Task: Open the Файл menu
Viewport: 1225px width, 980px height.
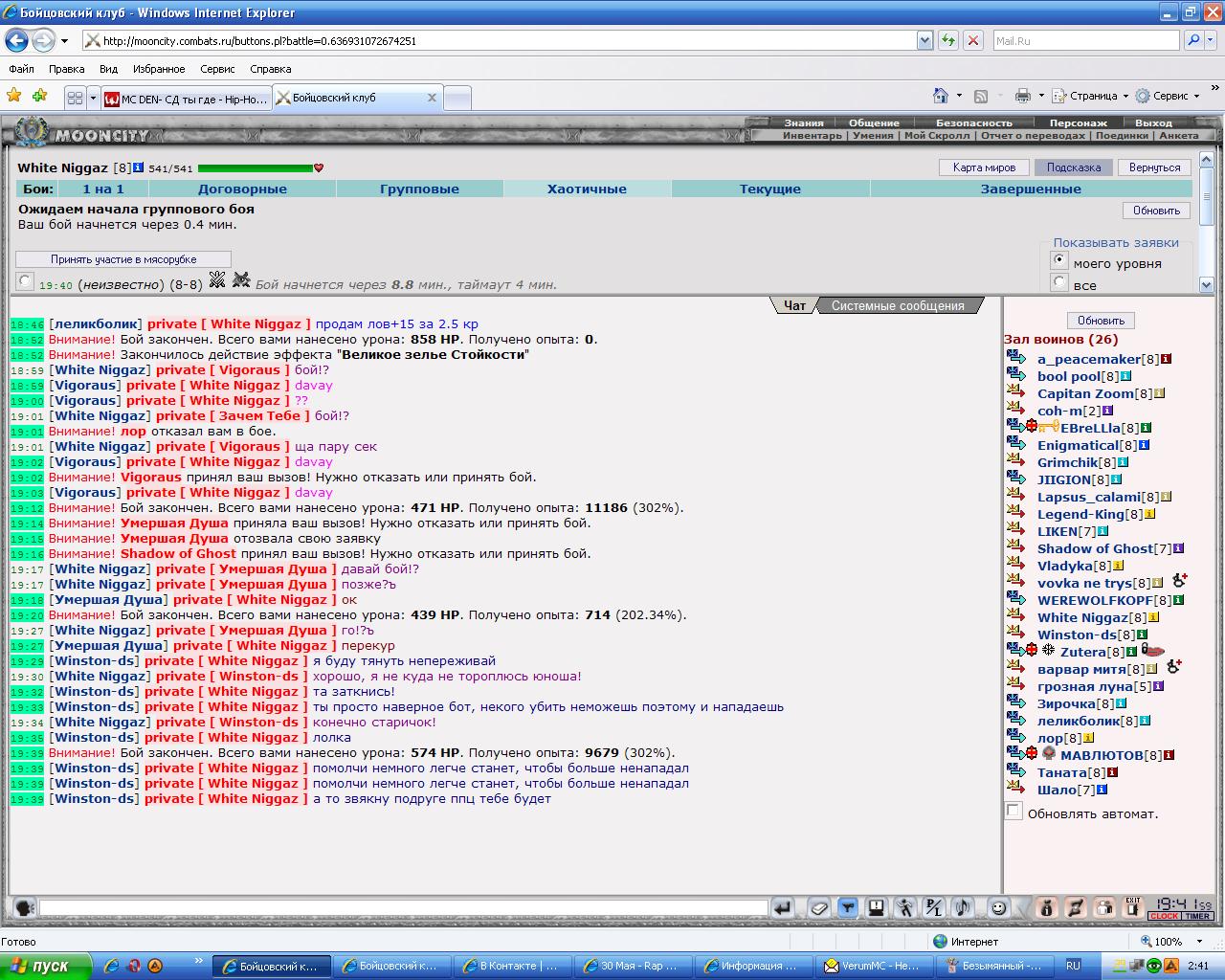Action: [x=21, y=69]
